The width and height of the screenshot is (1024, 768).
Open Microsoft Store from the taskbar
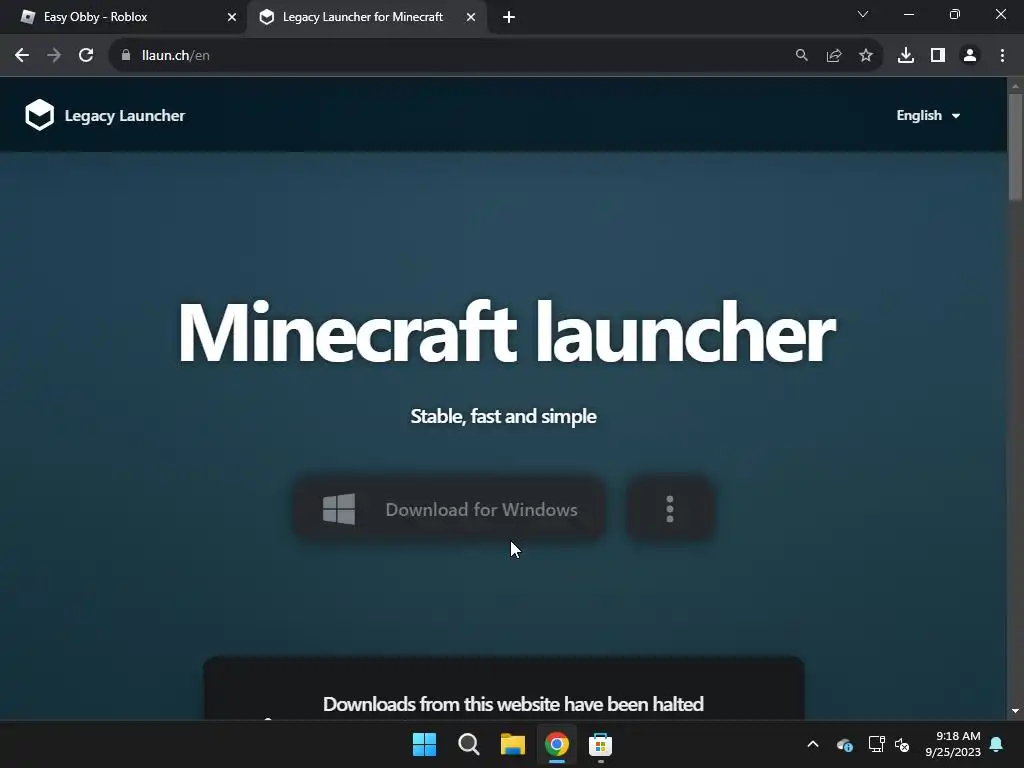click(600, 744)
